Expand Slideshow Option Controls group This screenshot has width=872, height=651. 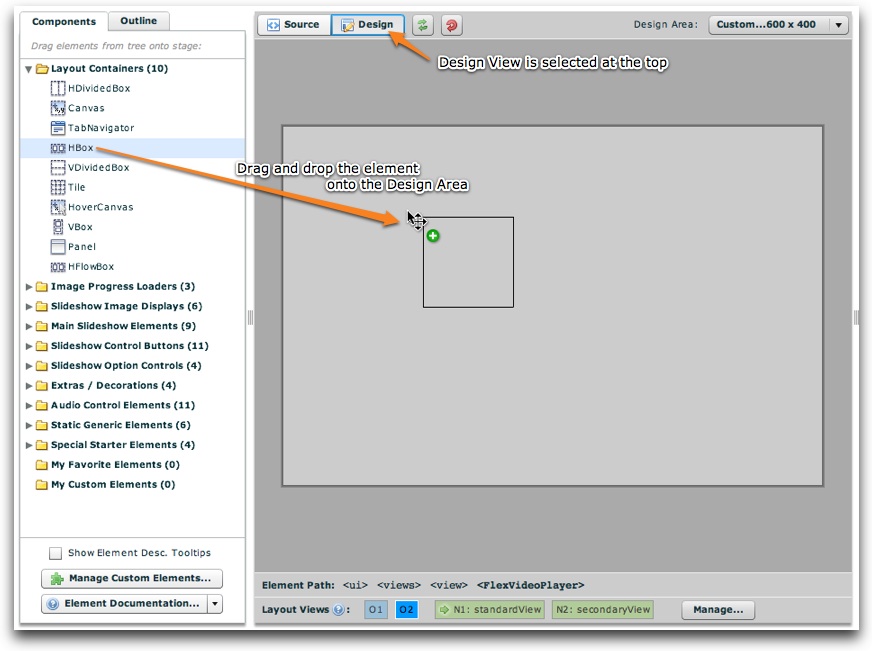click(x=29, y=366)
